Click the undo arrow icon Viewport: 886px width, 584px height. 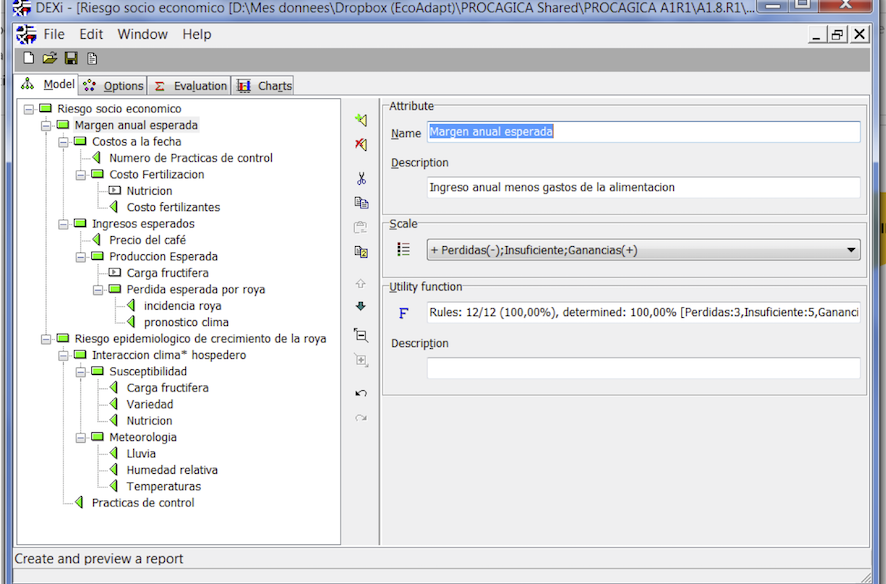pos(361,393)
